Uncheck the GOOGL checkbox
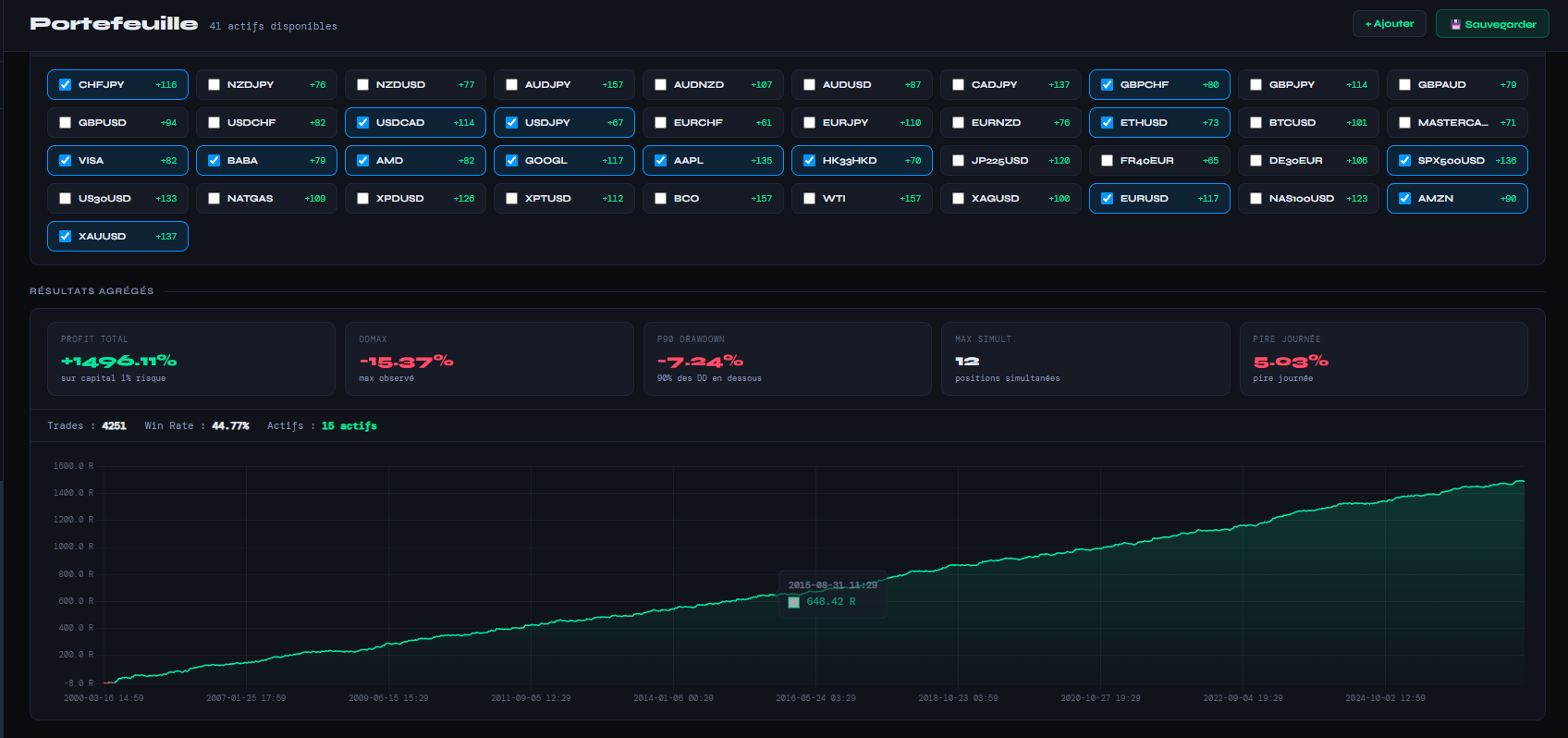This screenshot has width=1568, height=738. click(512, 160)
